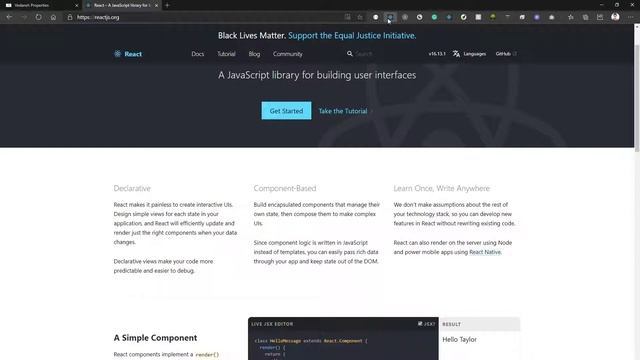Open the browser settings ellipsis menu
This screenshot has height=360, width=640.
pos(631,17)
